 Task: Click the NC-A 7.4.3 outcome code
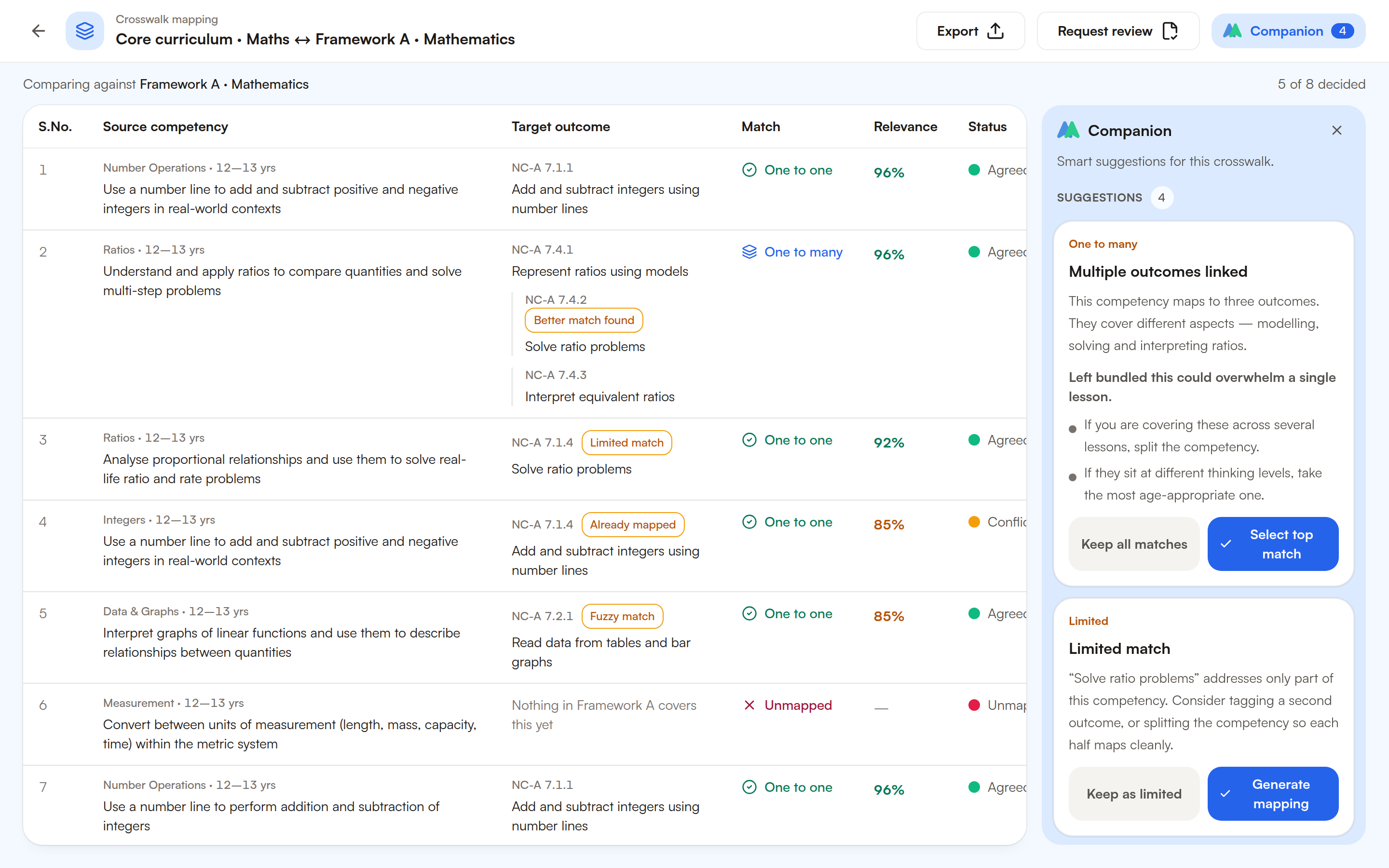tap(556, 375)
